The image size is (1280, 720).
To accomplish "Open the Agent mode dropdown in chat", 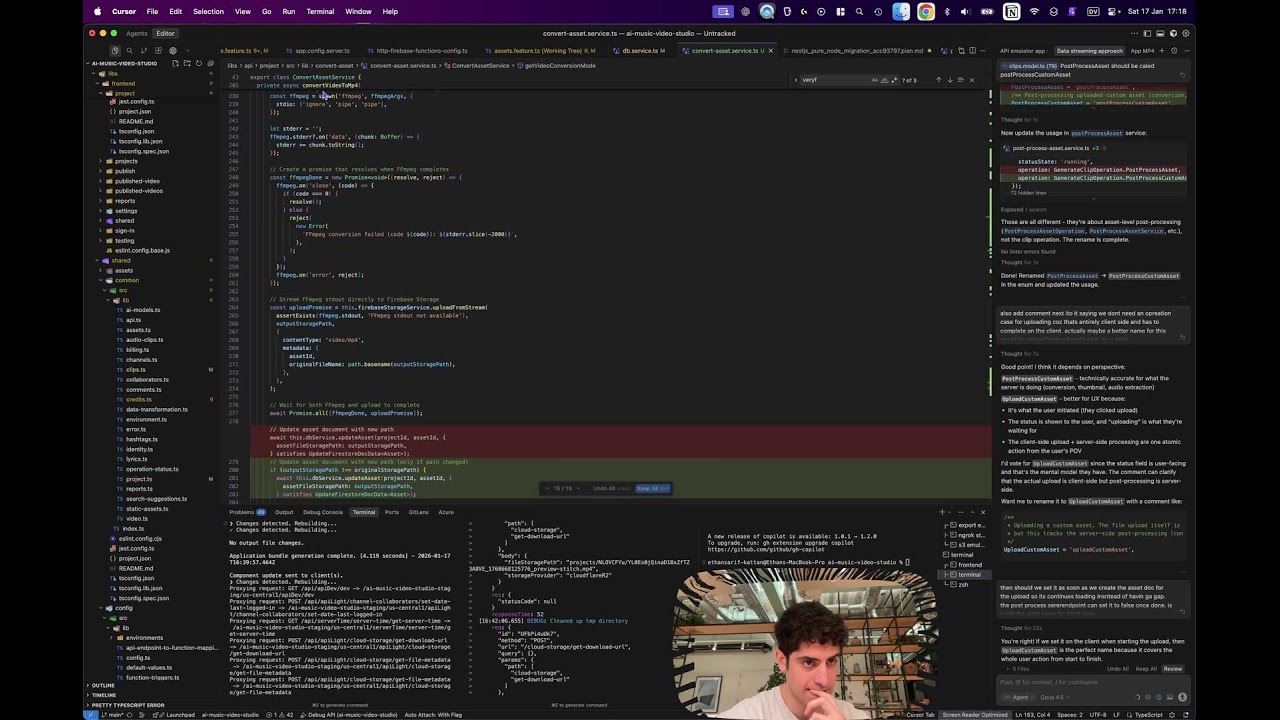I will click(1020, 697).
